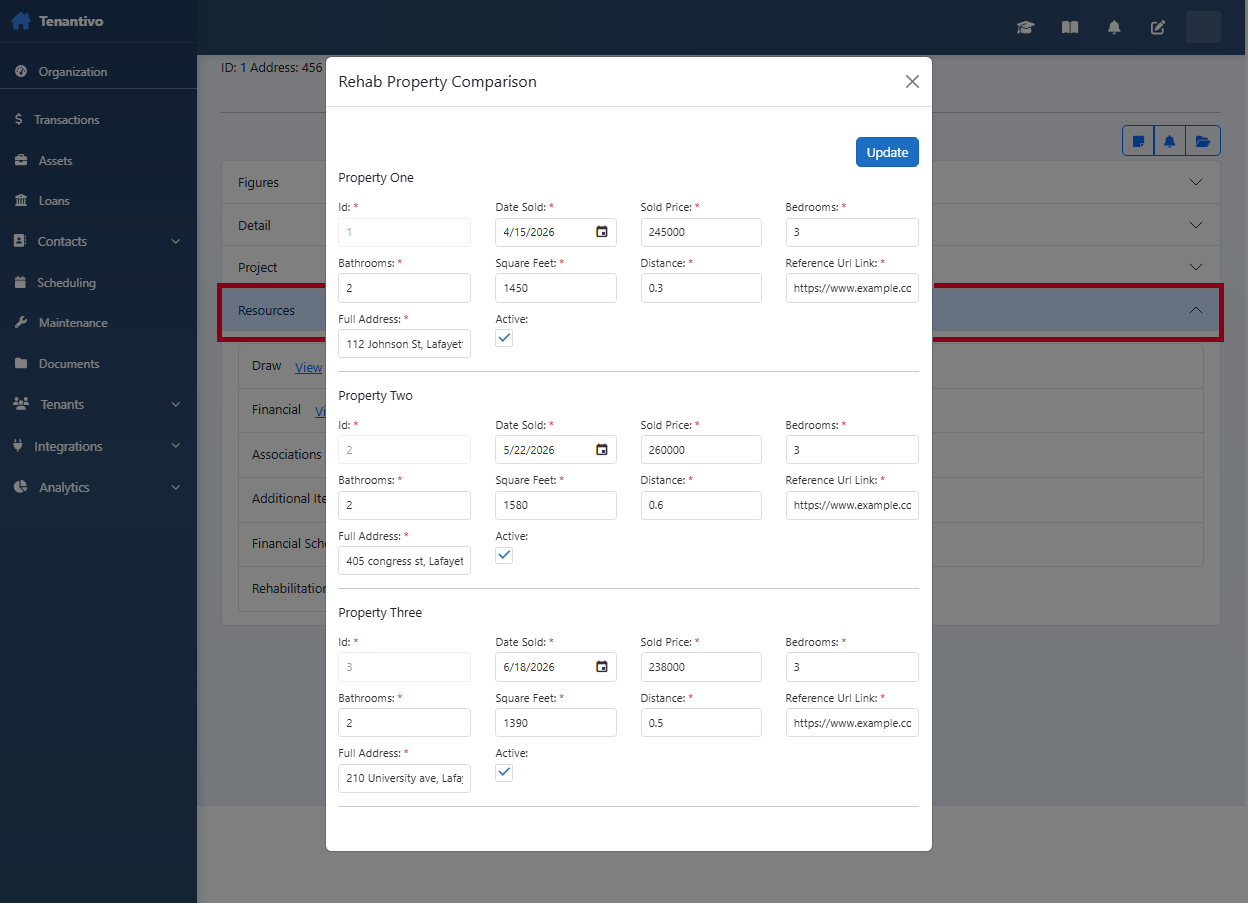The height and width of the screenshot is (903, 1248).
Task: Click the sticky note toolbar icon
Action: [1138, 141]
